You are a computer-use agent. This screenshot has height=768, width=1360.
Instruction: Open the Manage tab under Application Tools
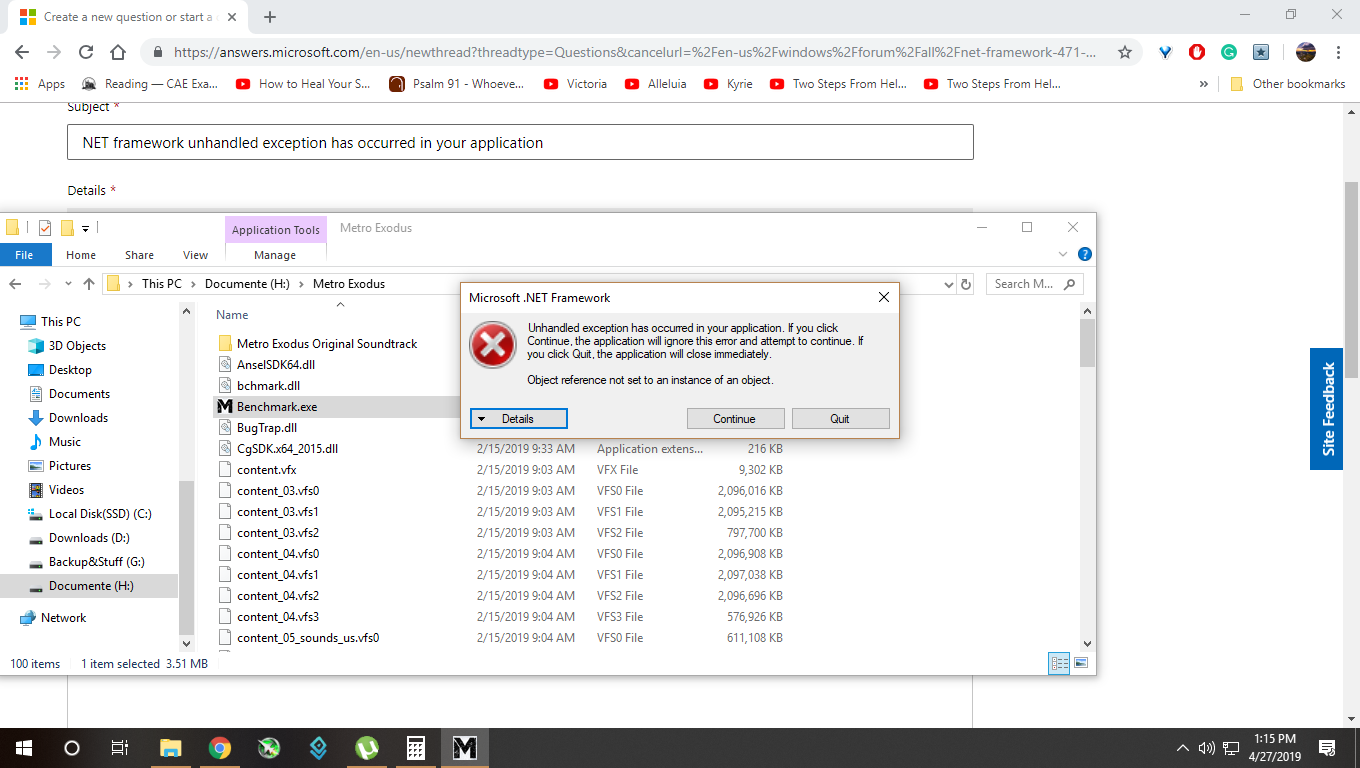point(275,255)
